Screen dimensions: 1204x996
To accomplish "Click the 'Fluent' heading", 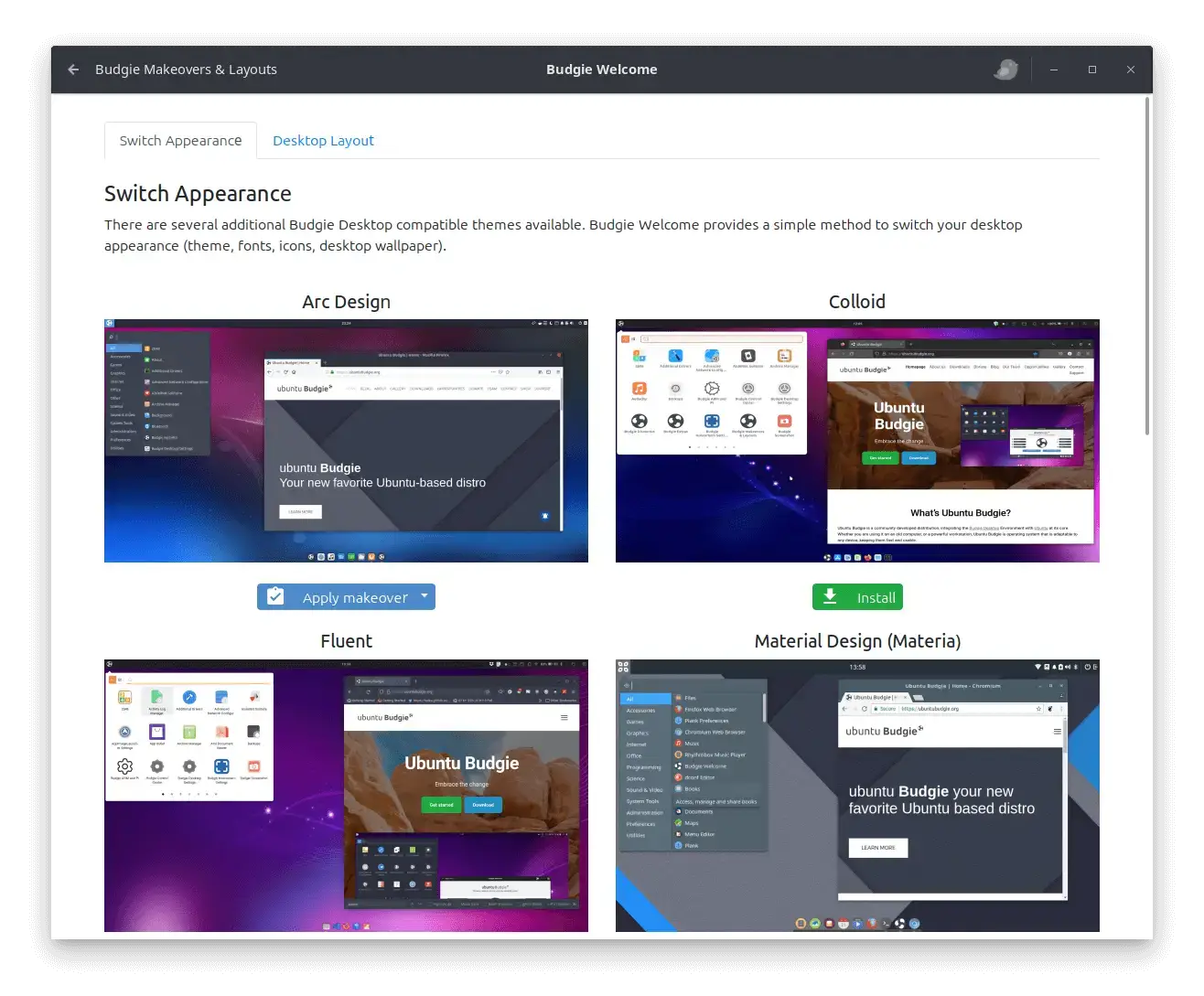I will coord(346,641).
